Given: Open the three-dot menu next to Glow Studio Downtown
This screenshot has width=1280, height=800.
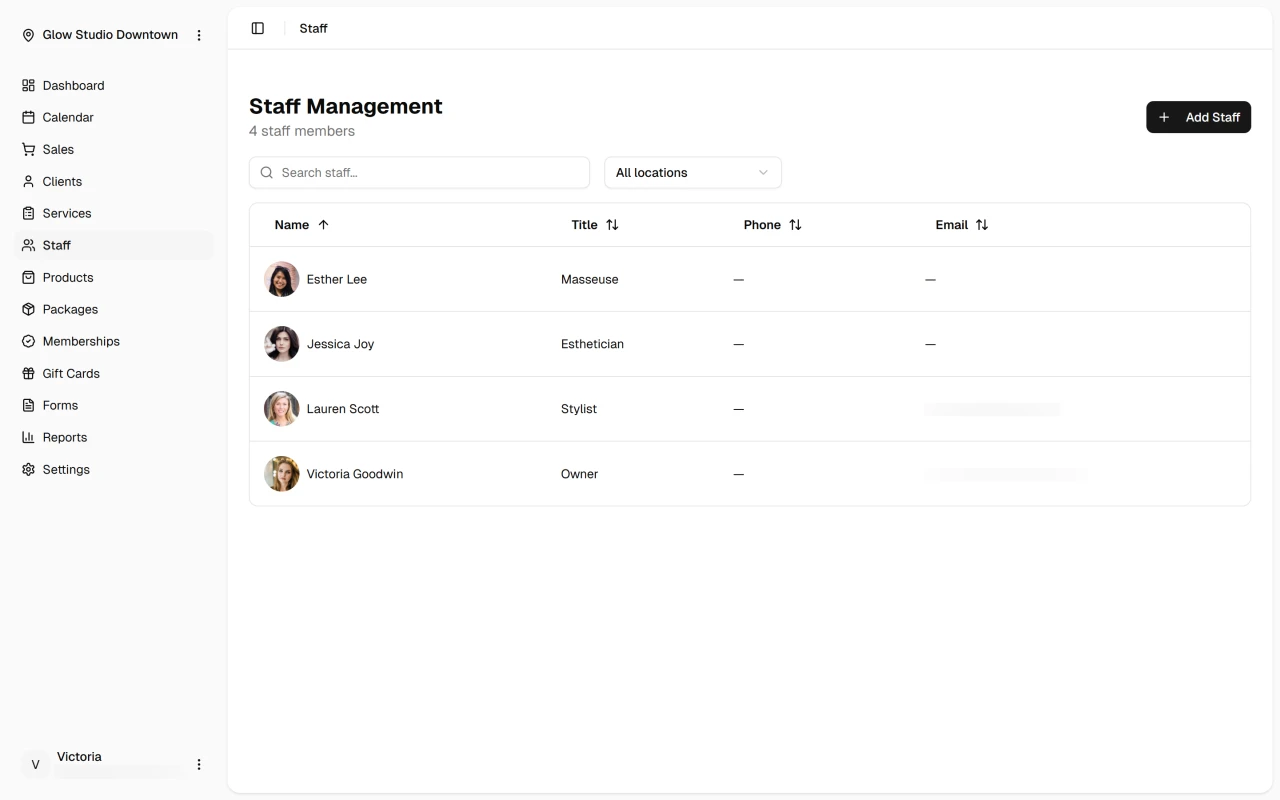Looking at the screenshot, I should [199, 35].
